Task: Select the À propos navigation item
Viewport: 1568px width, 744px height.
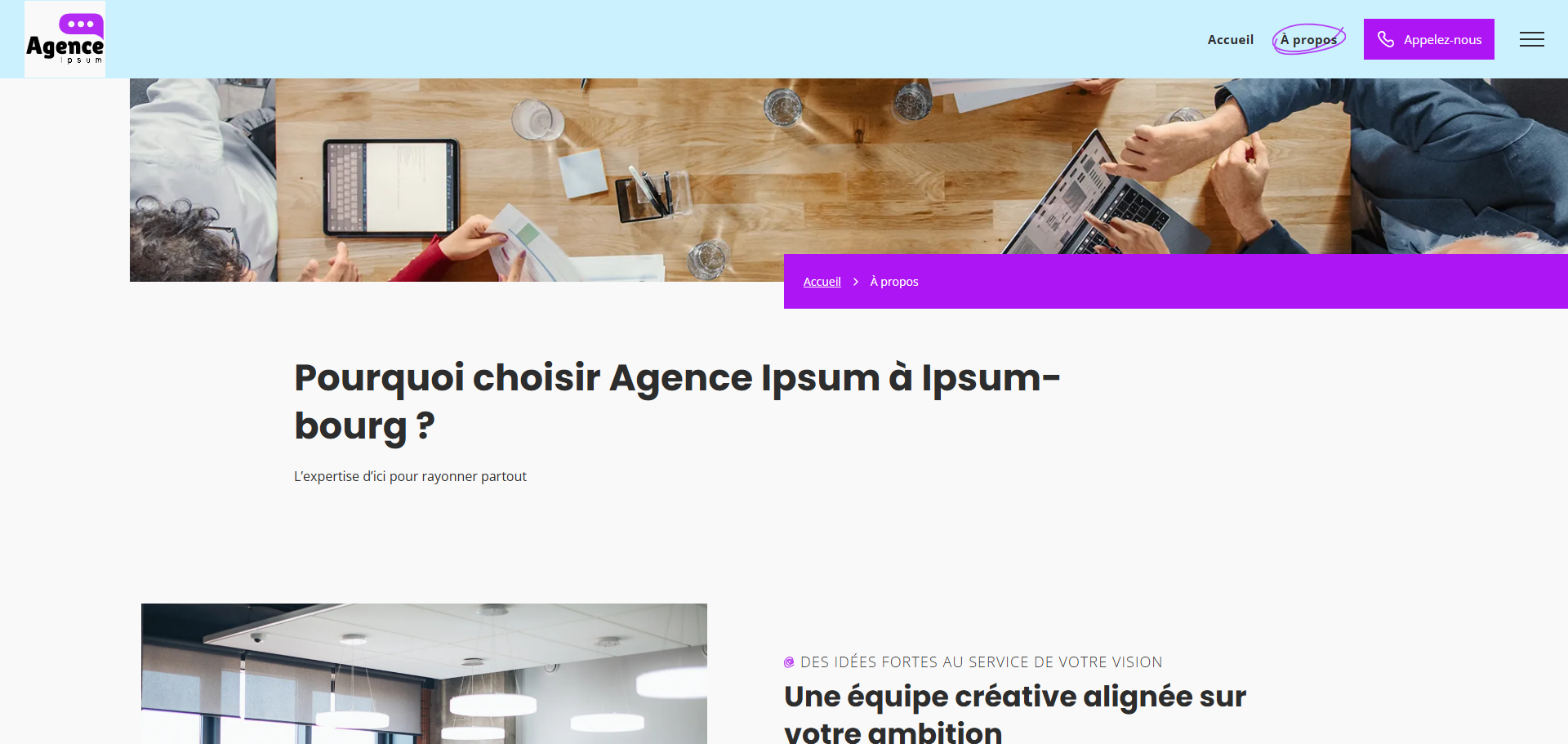Action: 1308,39
